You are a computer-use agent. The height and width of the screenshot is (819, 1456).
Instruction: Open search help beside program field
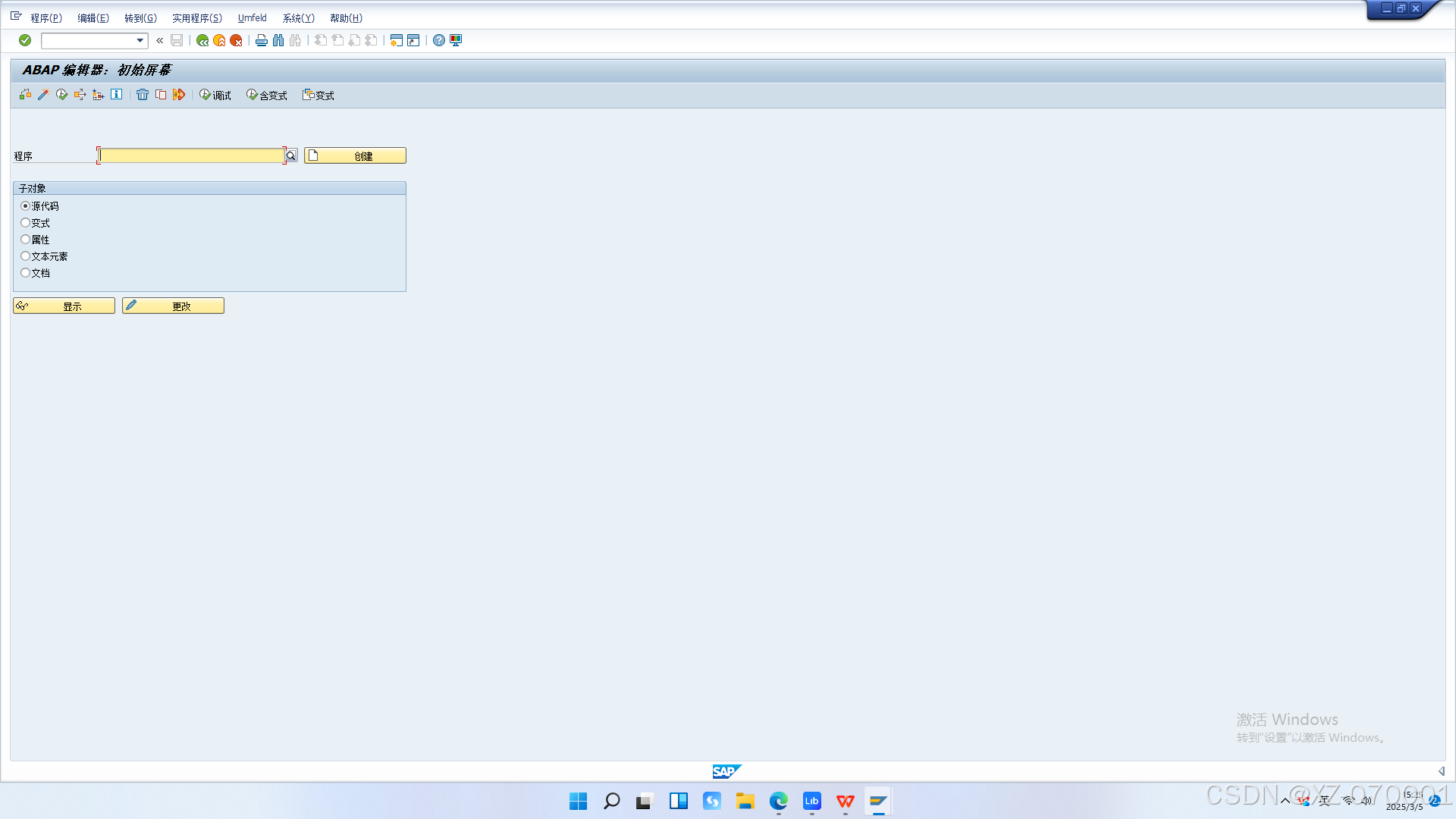point(291,155)
